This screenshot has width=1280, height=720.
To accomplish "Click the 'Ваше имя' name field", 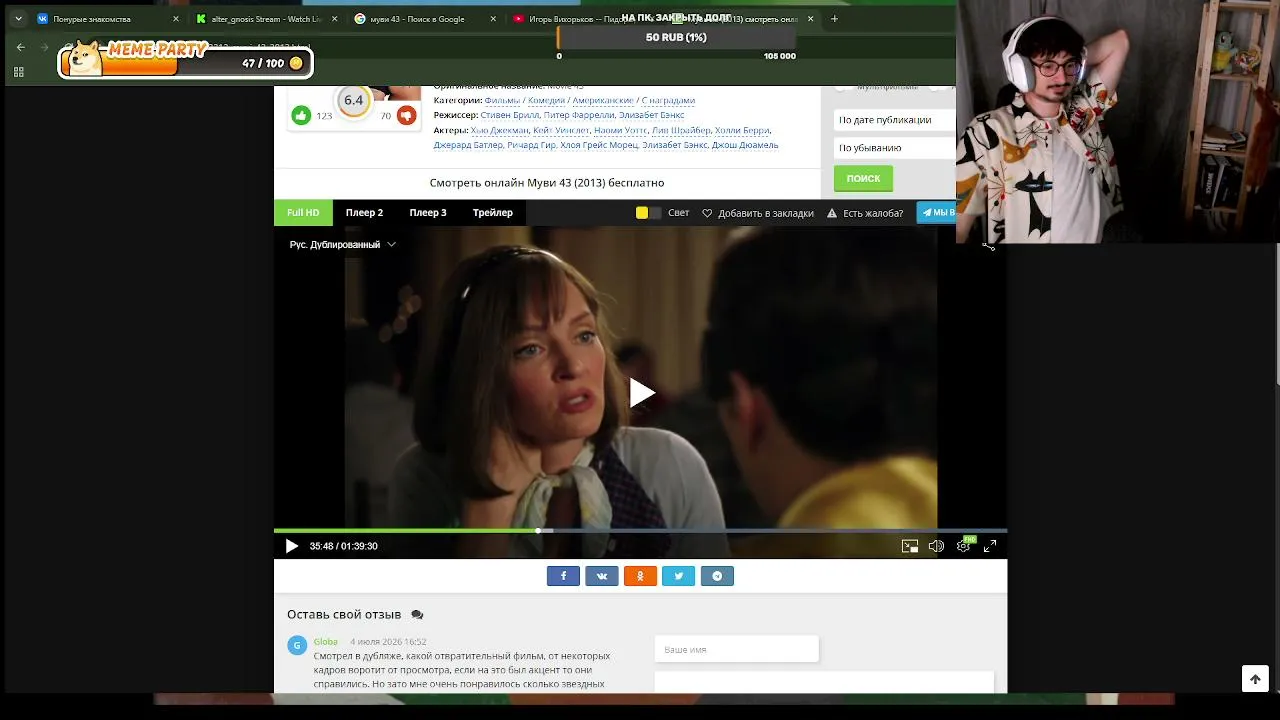I will [x=736, y=650].
